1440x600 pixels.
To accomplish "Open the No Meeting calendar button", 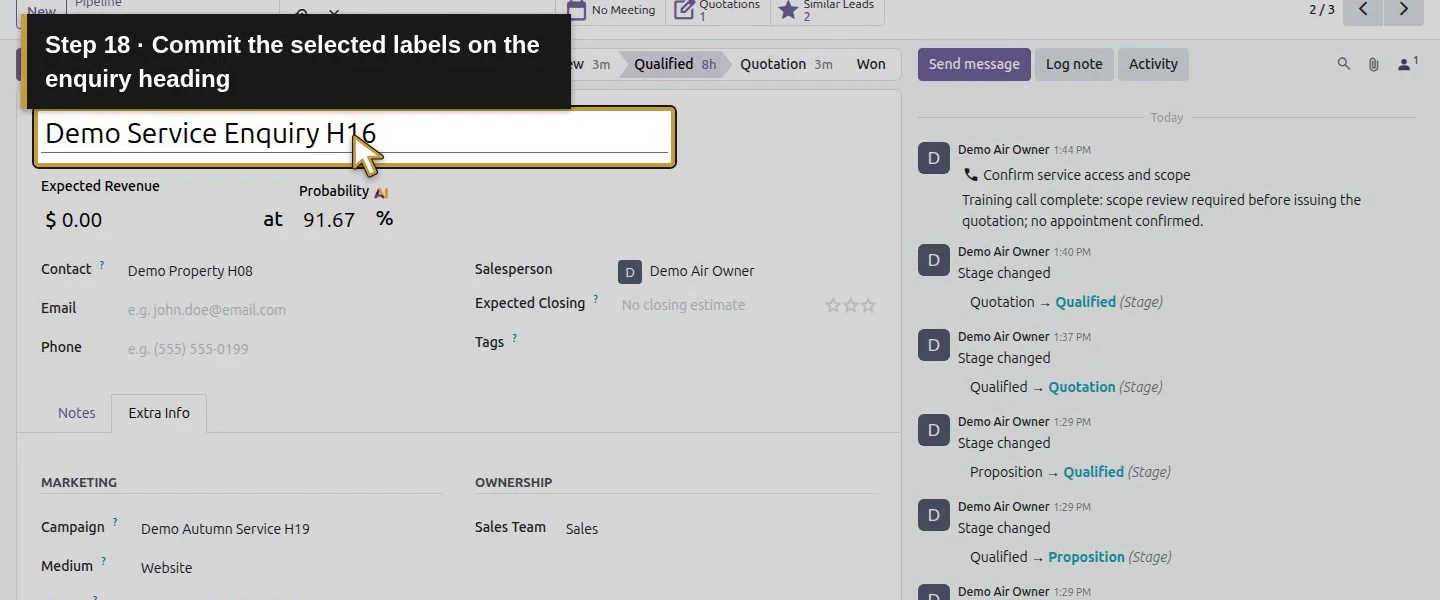I will (611, 10).
